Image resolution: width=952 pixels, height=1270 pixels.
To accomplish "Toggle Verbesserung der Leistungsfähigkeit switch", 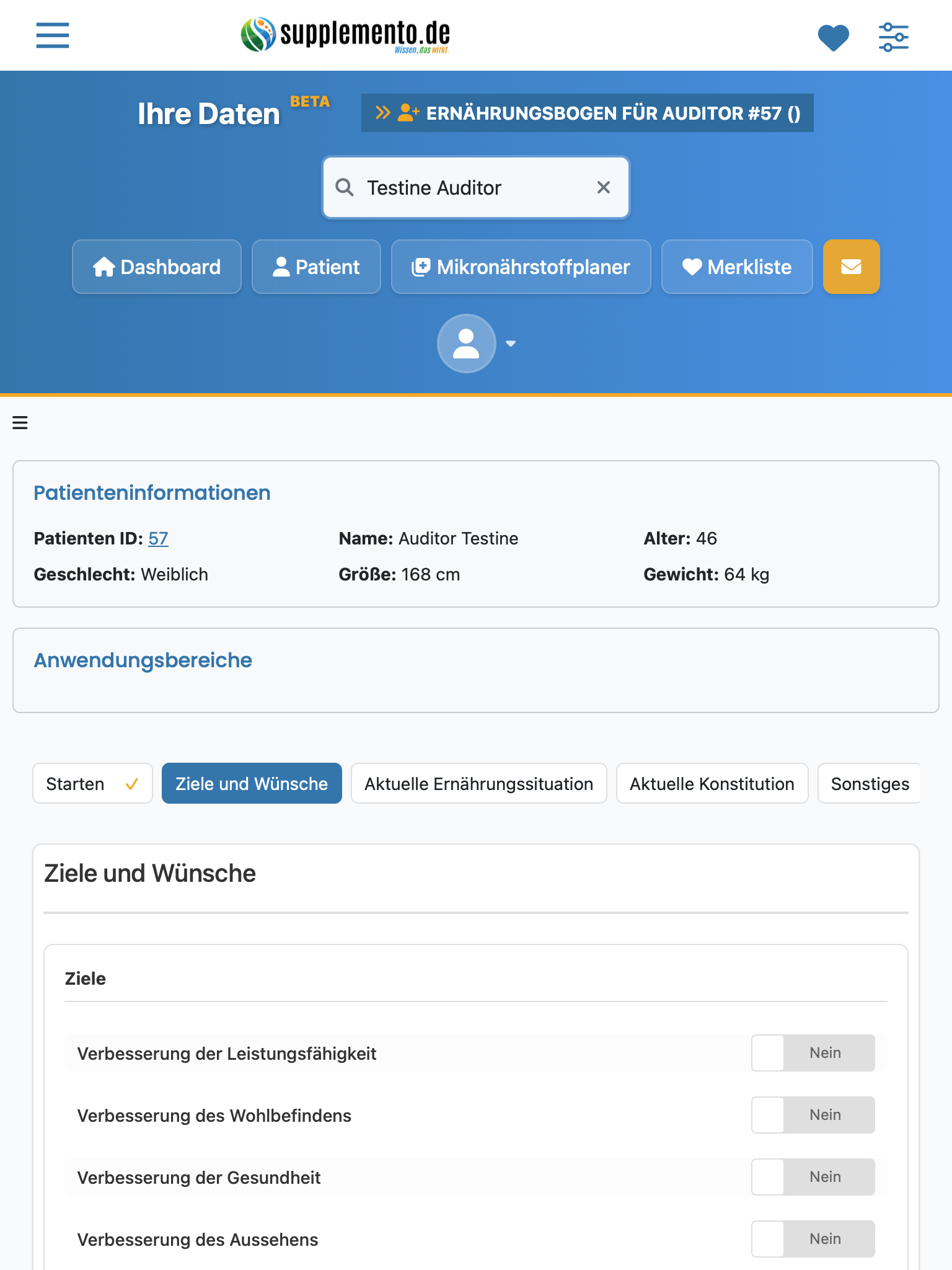I will [813, 1053].
